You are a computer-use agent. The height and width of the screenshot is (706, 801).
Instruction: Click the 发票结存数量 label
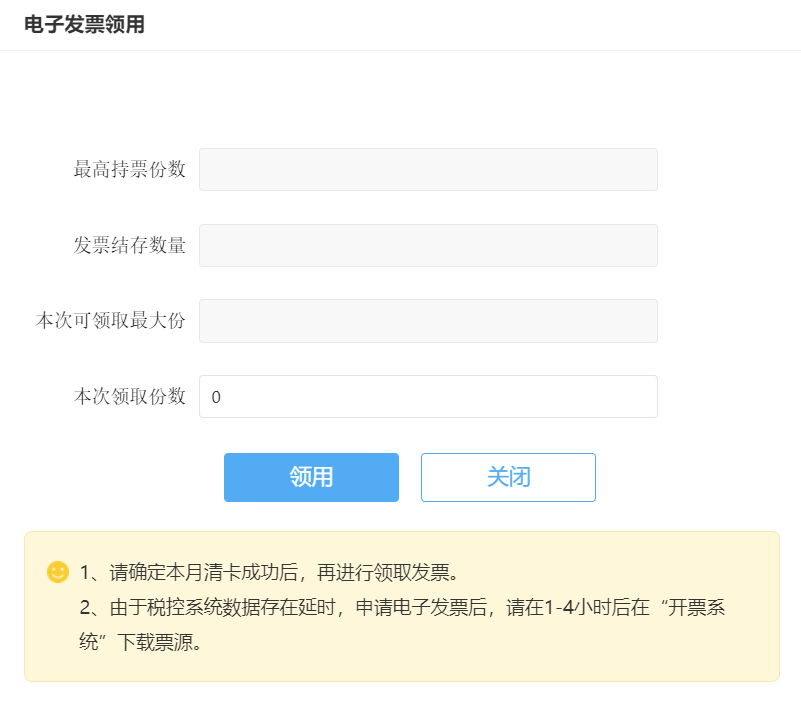[x=130, y=245]
